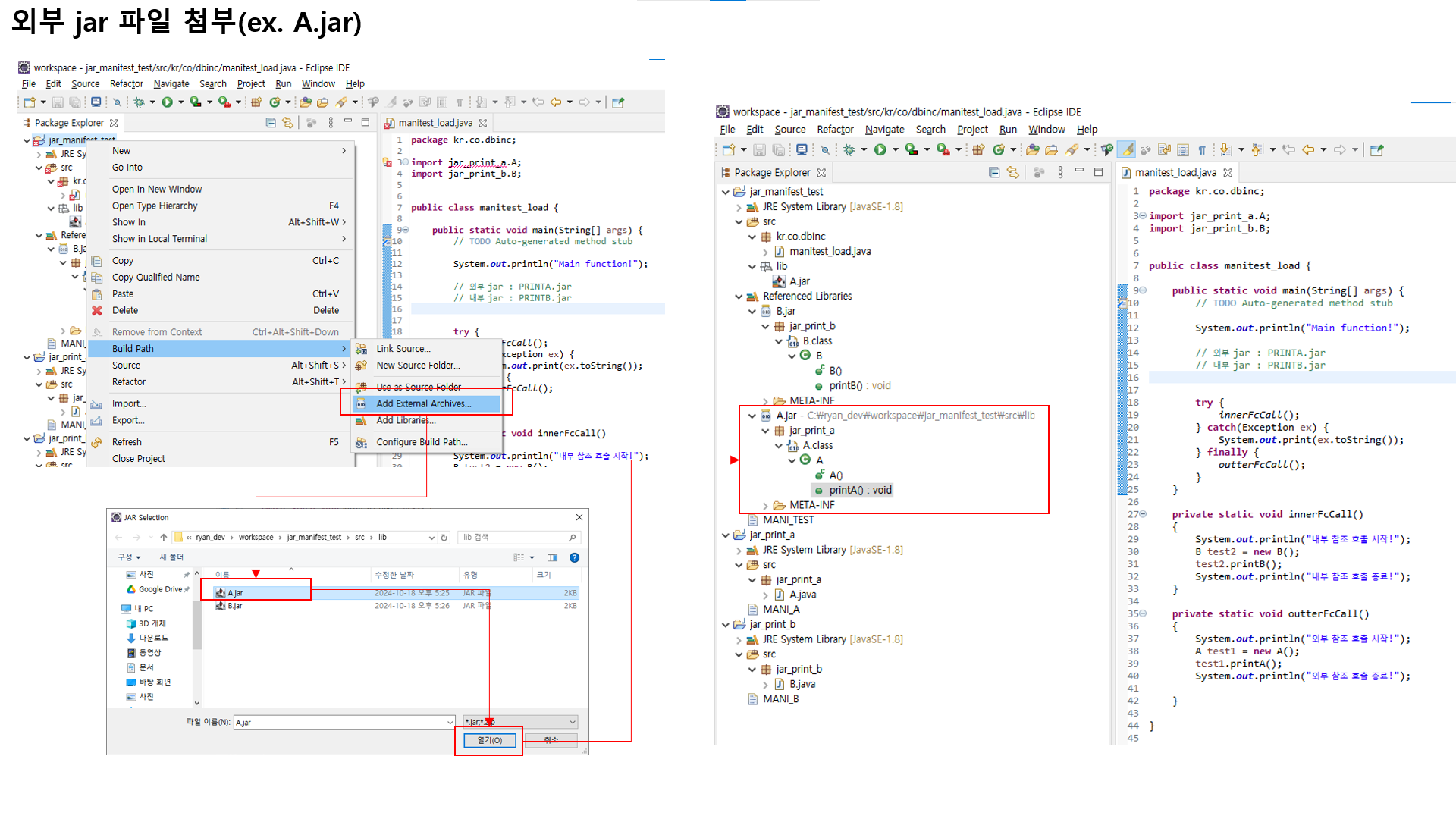The image size is (1456, 819).
Task: Click the help question mark in JAR Selection
Action: (x=574, y=557)
